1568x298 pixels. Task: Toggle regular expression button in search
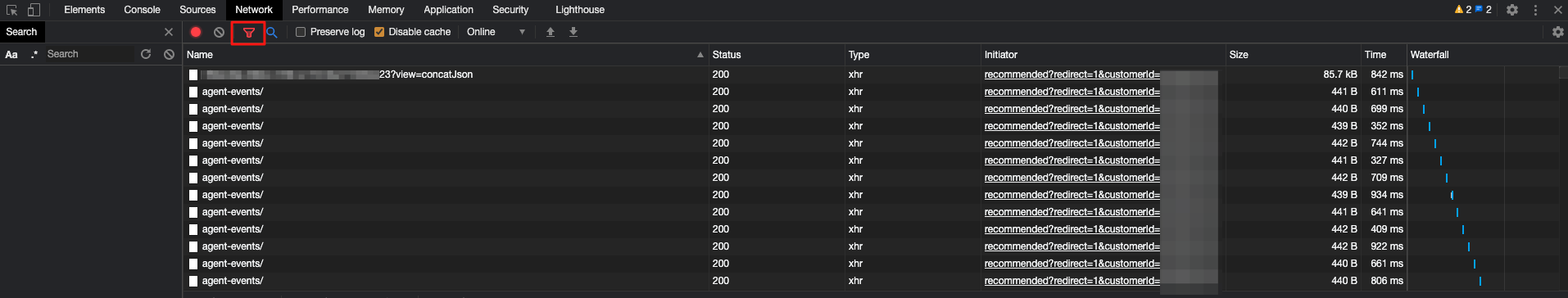(34, 54)
